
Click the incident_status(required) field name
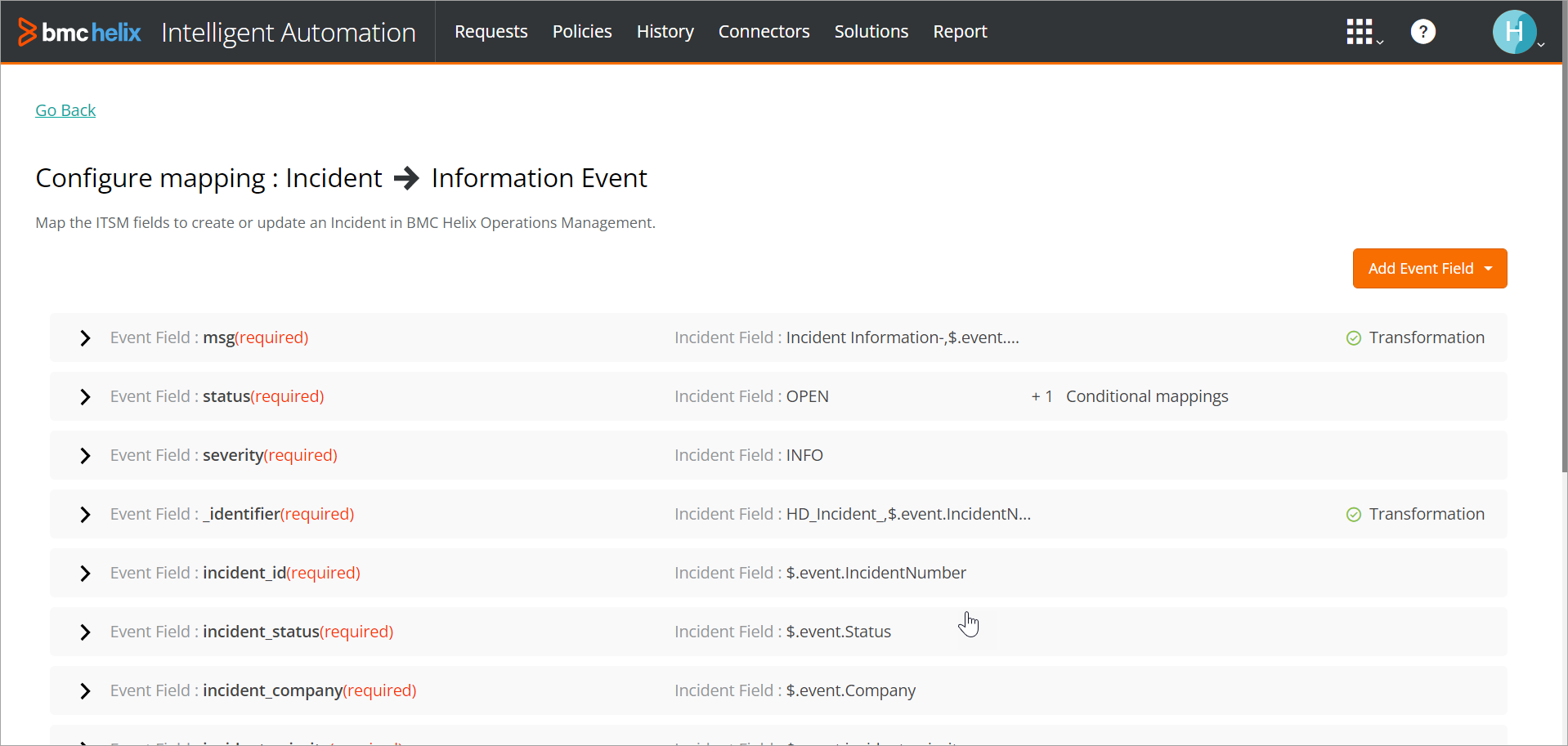(298, 632)
